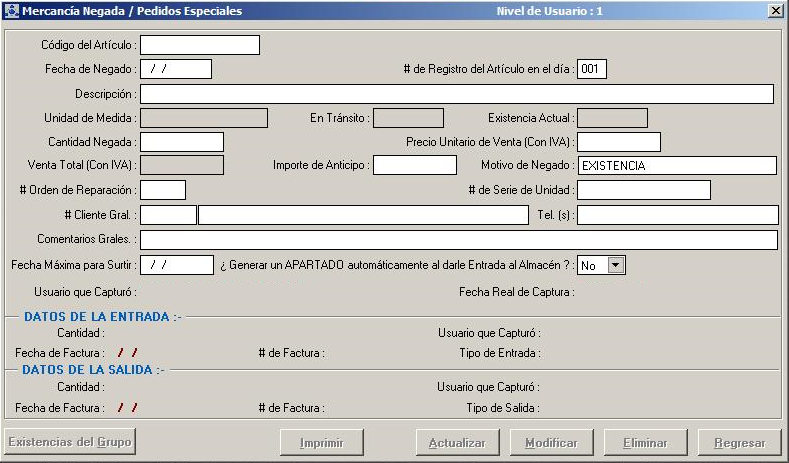This screenshot has height=463, width=789.
Task: Click the window icon in title bar
Action: (11, 11)
